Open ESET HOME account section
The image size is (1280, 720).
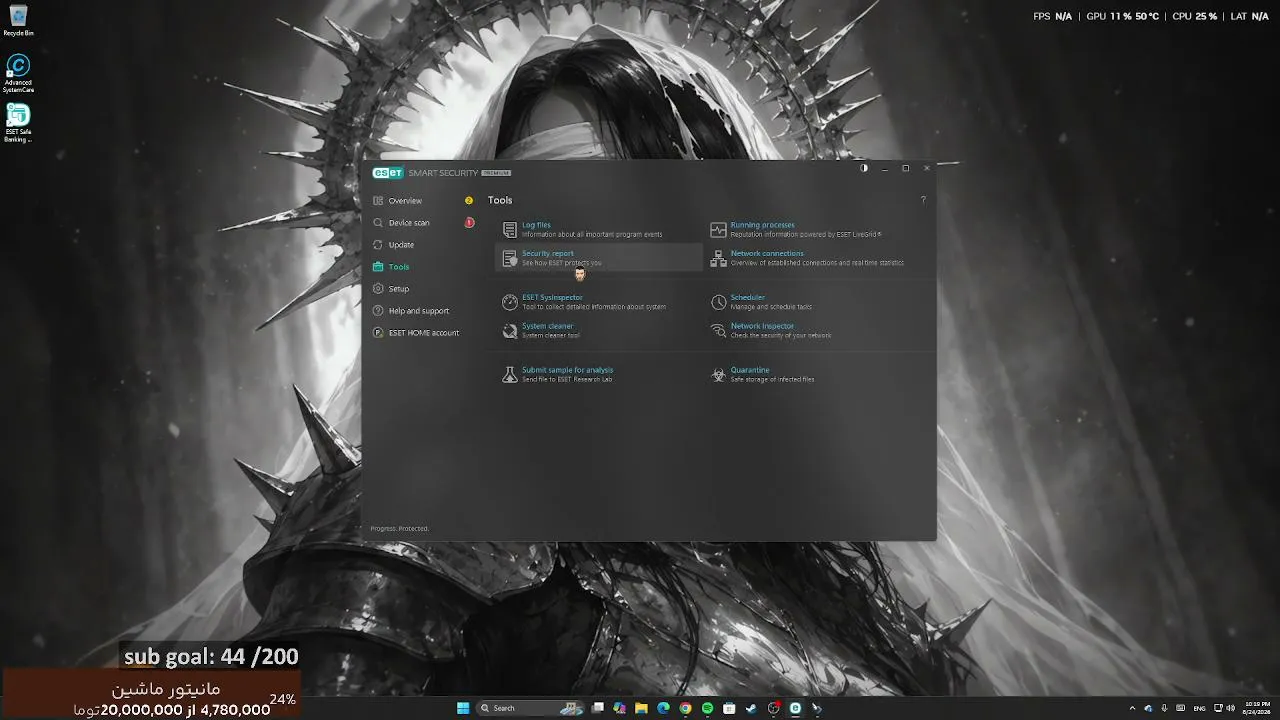tap(424, 333)
